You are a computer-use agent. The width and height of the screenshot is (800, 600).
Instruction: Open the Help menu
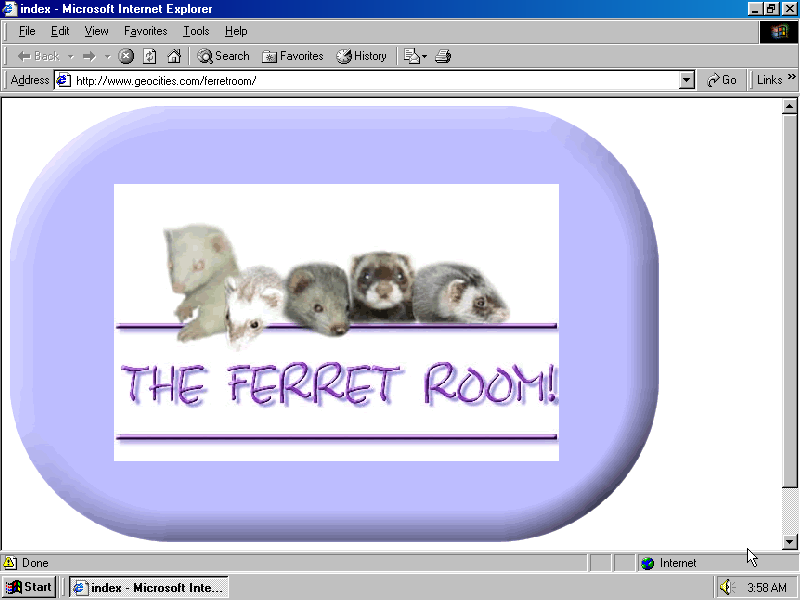[236, 31]
